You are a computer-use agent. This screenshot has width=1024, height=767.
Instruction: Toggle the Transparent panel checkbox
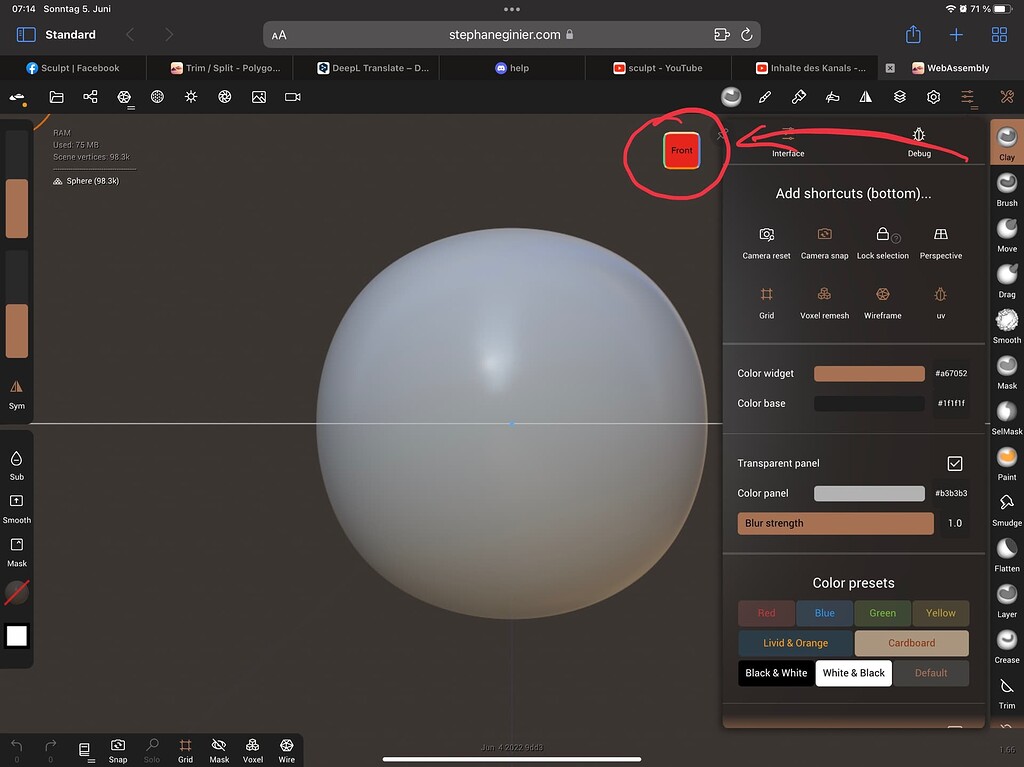tap(955, 463)
